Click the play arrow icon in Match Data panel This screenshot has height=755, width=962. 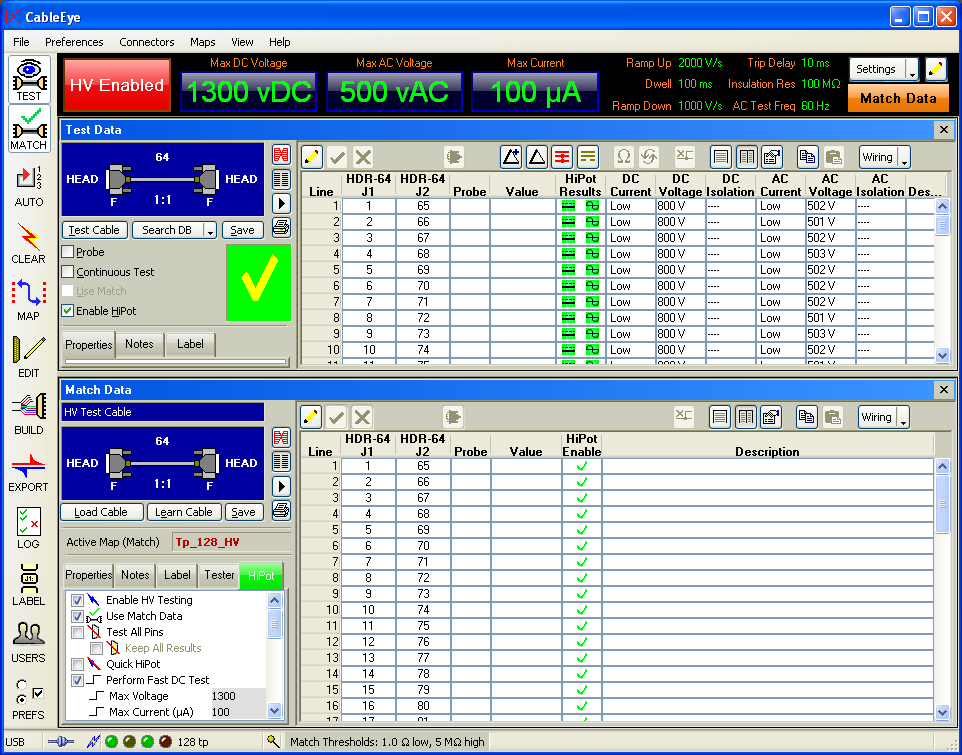tap(281, 486)
